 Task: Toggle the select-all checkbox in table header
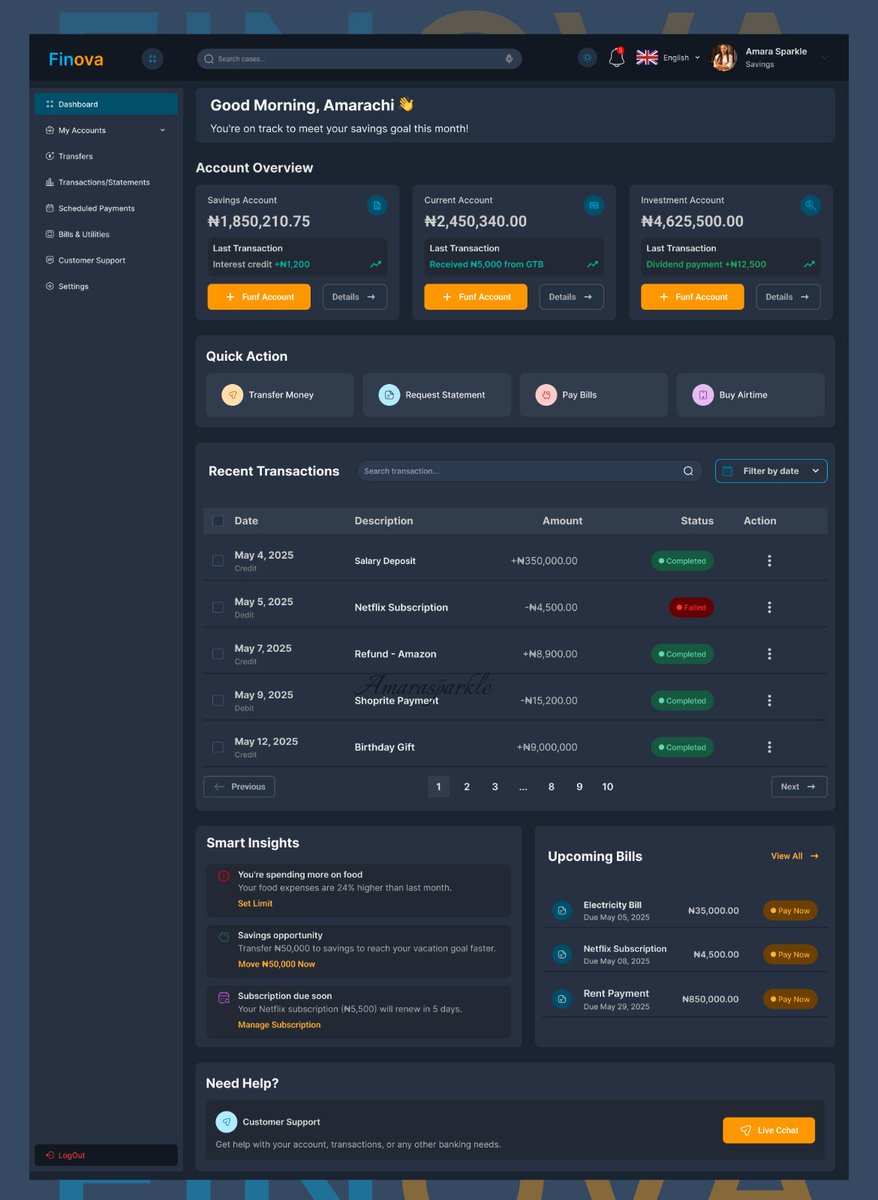[x=218, y=521]
